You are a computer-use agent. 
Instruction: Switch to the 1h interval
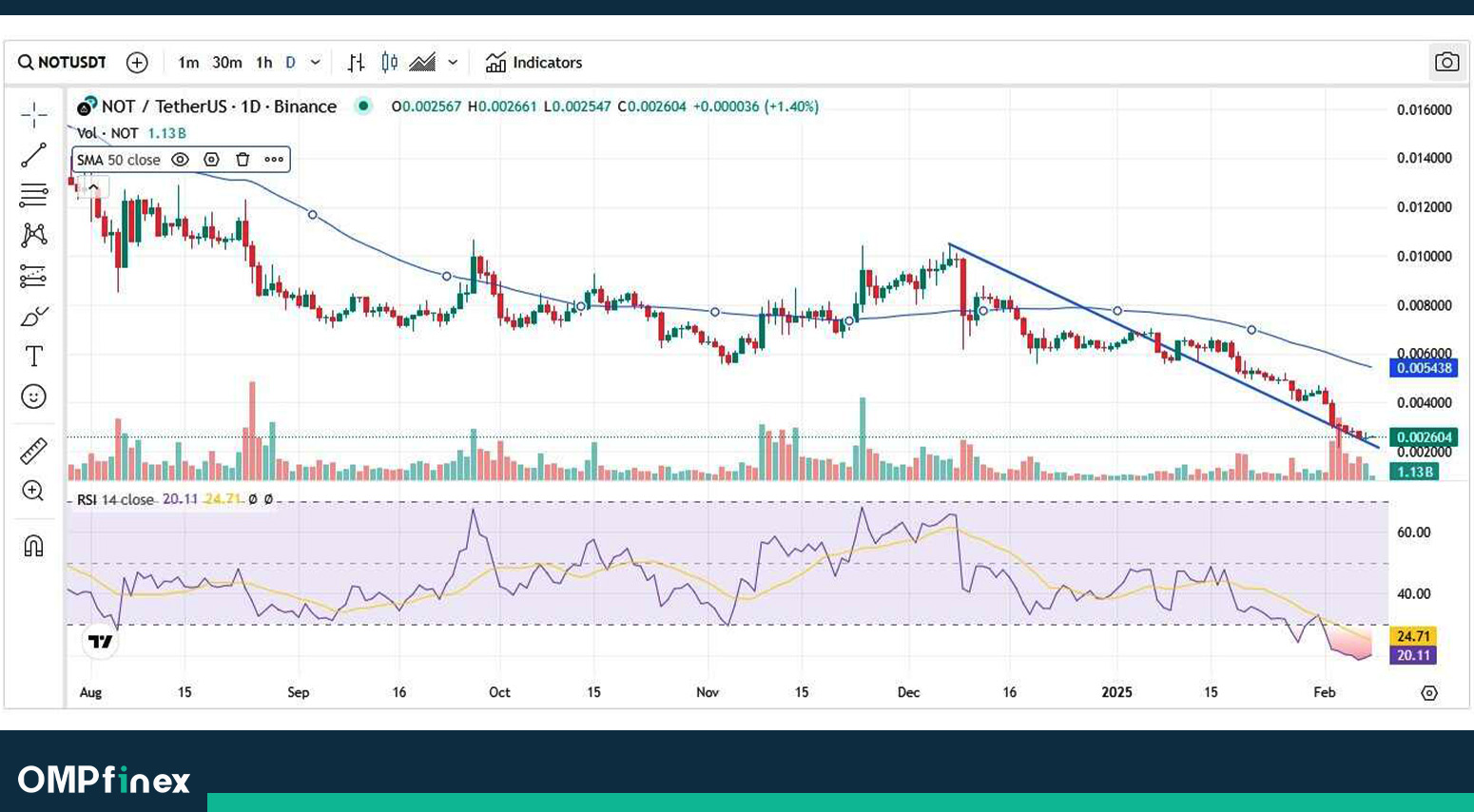[263, 63]
